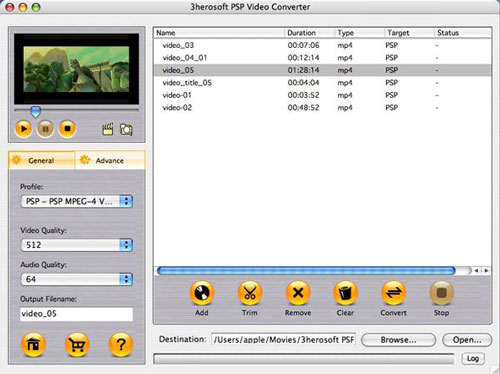Select the video-02 row
Viewport: 500px width, 374px height.
pyautogui.click(x=322, y=108)
